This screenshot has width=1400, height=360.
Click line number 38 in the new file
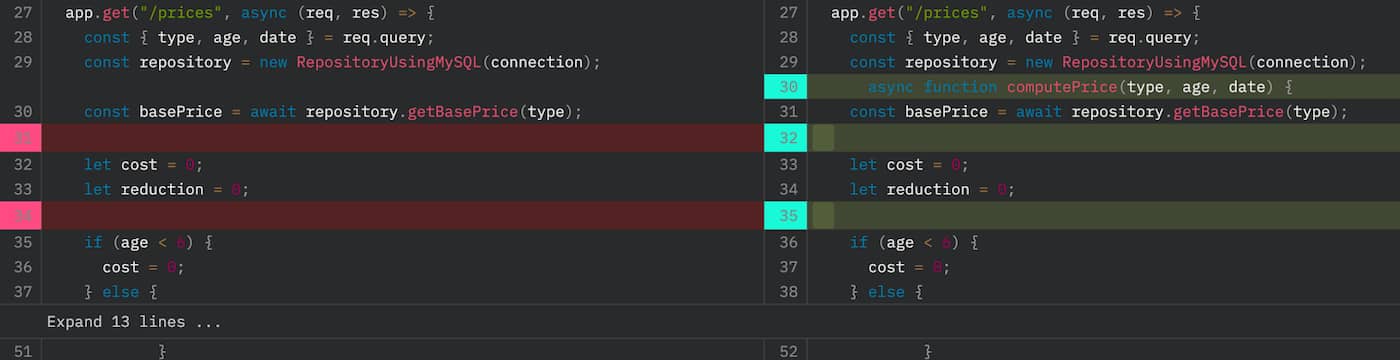point(788,293)
